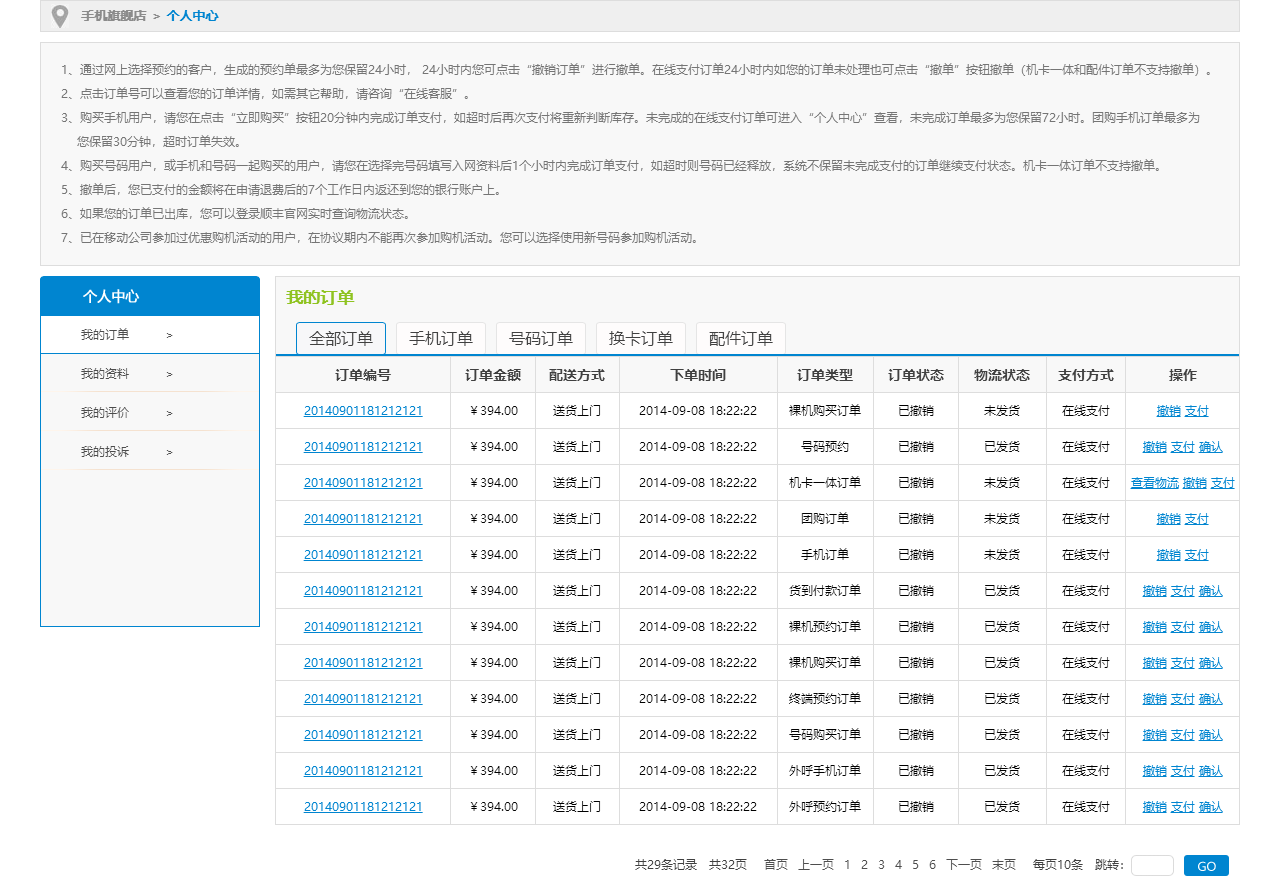Show the 配件订单 tab

click(x=741, y=339)
